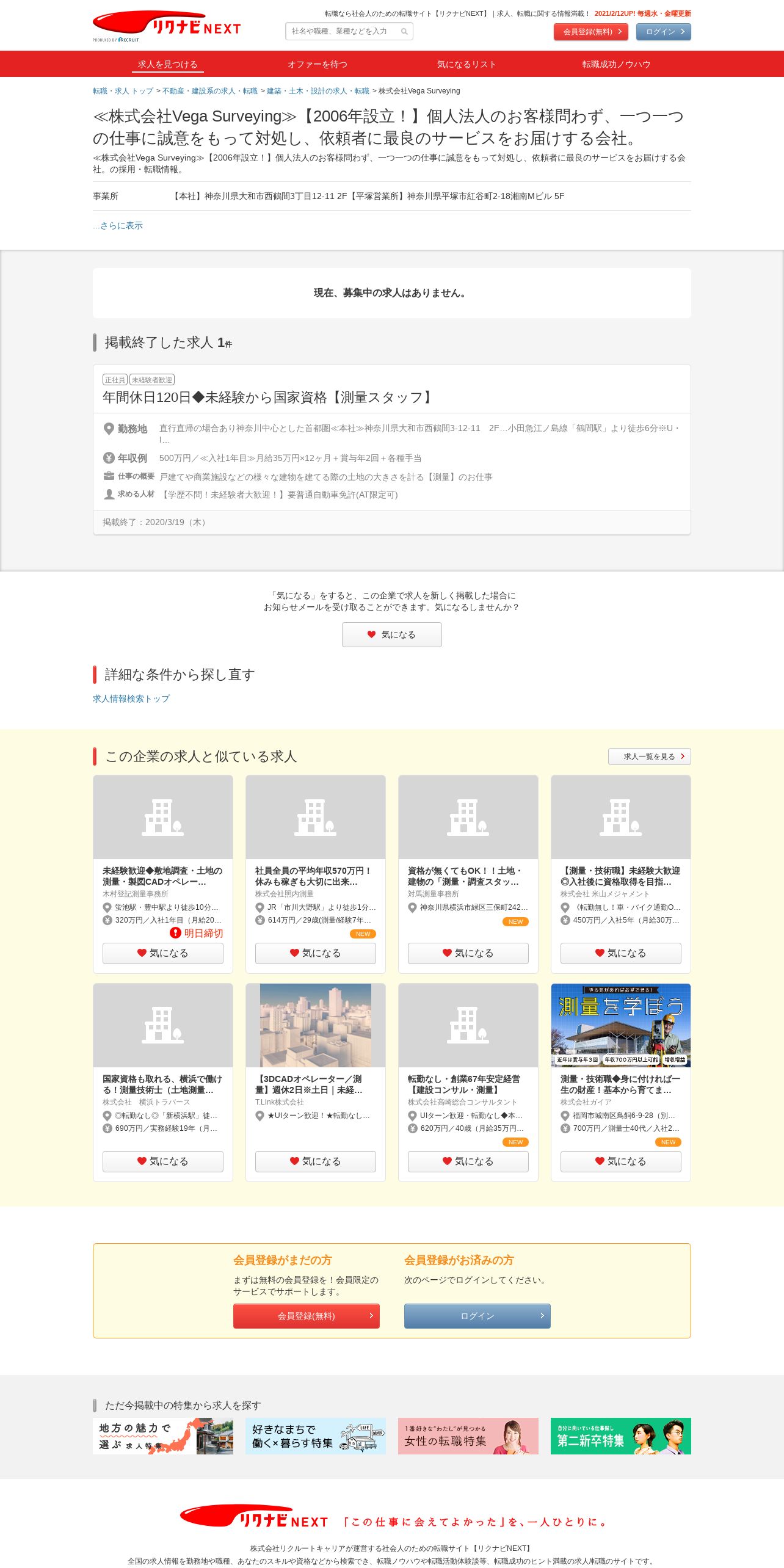Click NEW badge on 株式会社照内測量 card

click(x=363, y=934)
